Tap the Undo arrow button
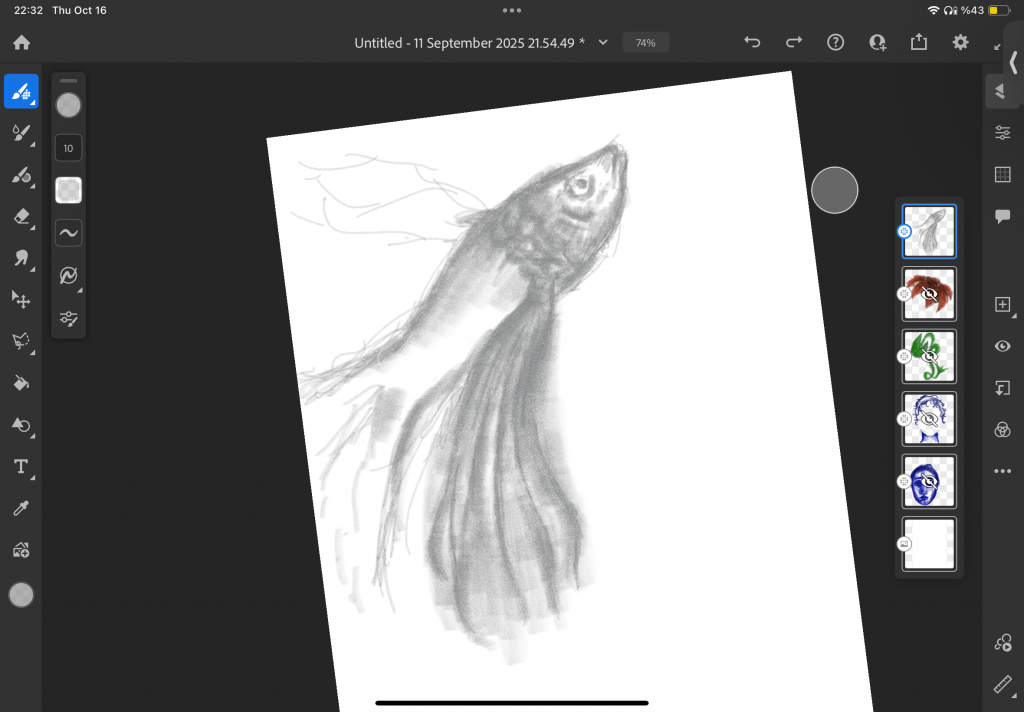This screenshot has width=1024, height=712. pyautogui.click(x=752, y=42)
